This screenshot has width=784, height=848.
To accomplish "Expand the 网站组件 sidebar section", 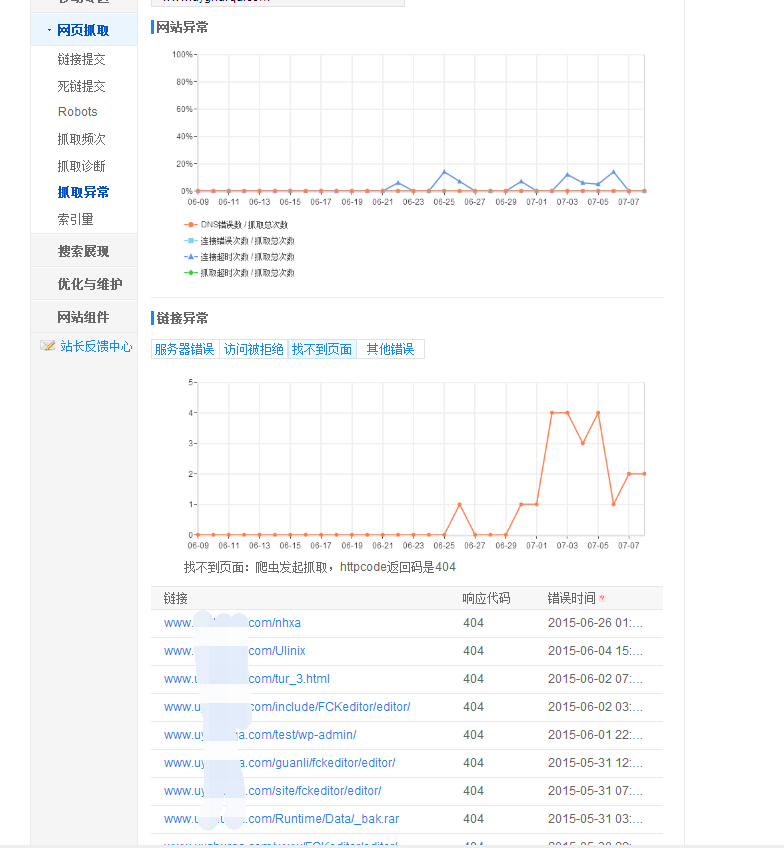I will (x=83, y=317).
